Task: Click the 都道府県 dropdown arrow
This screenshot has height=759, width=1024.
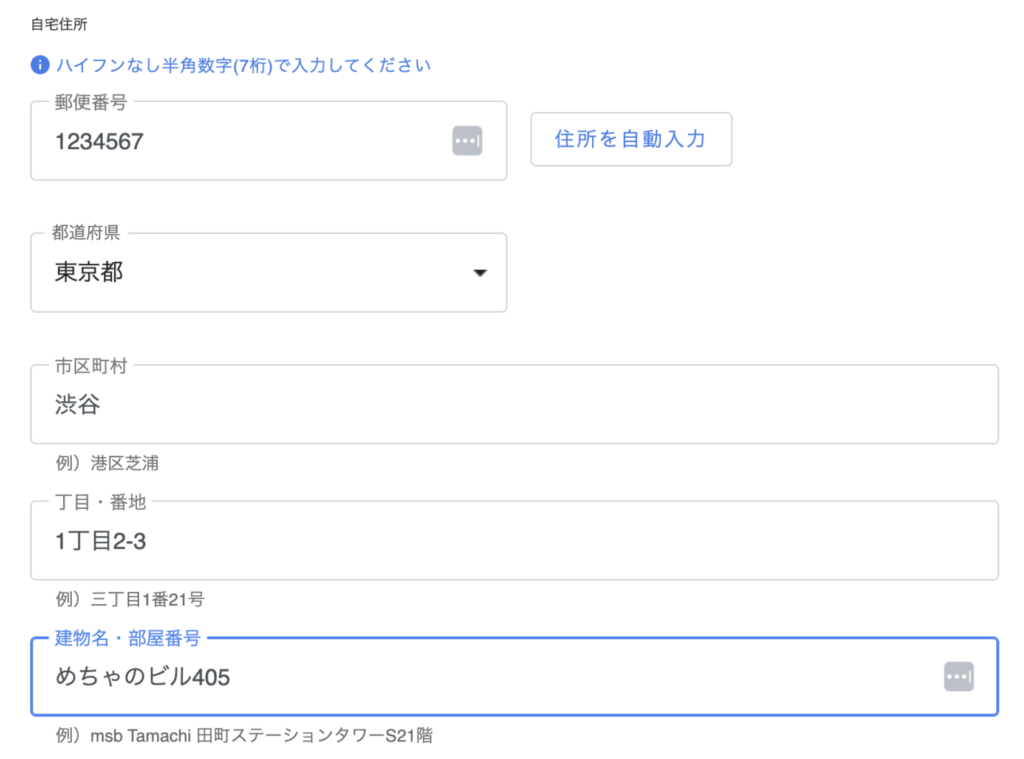Action: 480,273
